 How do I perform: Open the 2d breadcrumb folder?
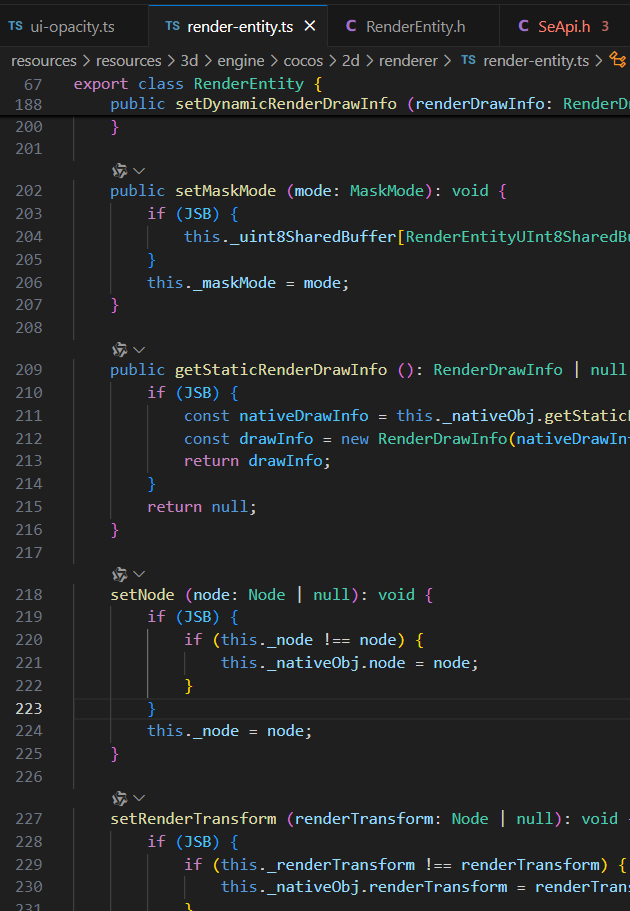350,61
